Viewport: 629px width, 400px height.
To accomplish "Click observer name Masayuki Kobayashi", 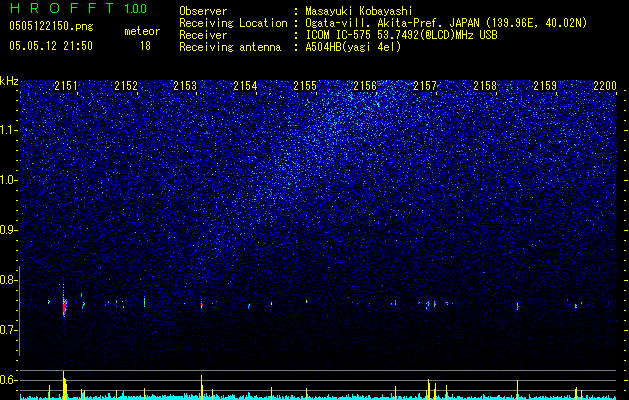I will pos(359,11).
